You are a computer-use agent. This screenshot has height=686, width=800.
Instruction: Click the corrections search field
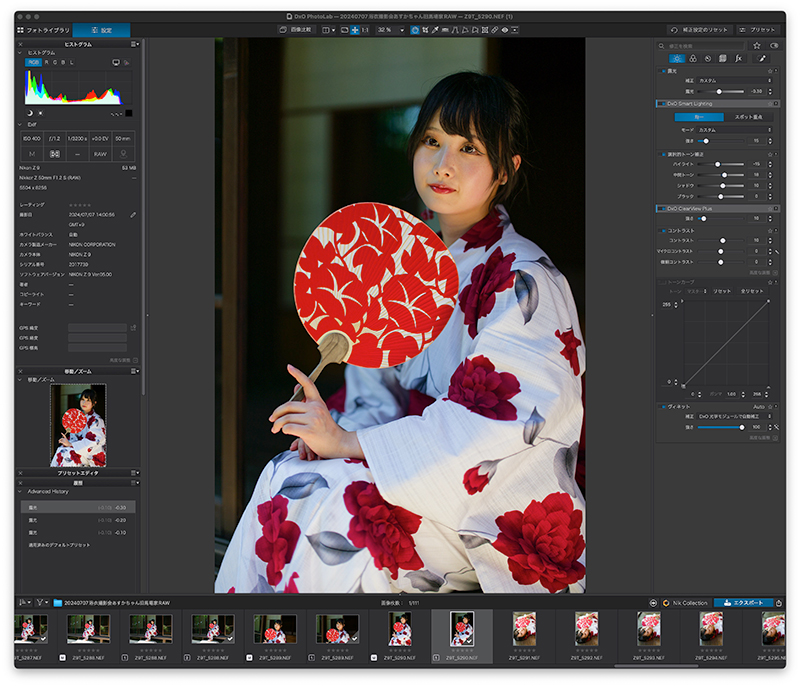click(x=704, y=46)
